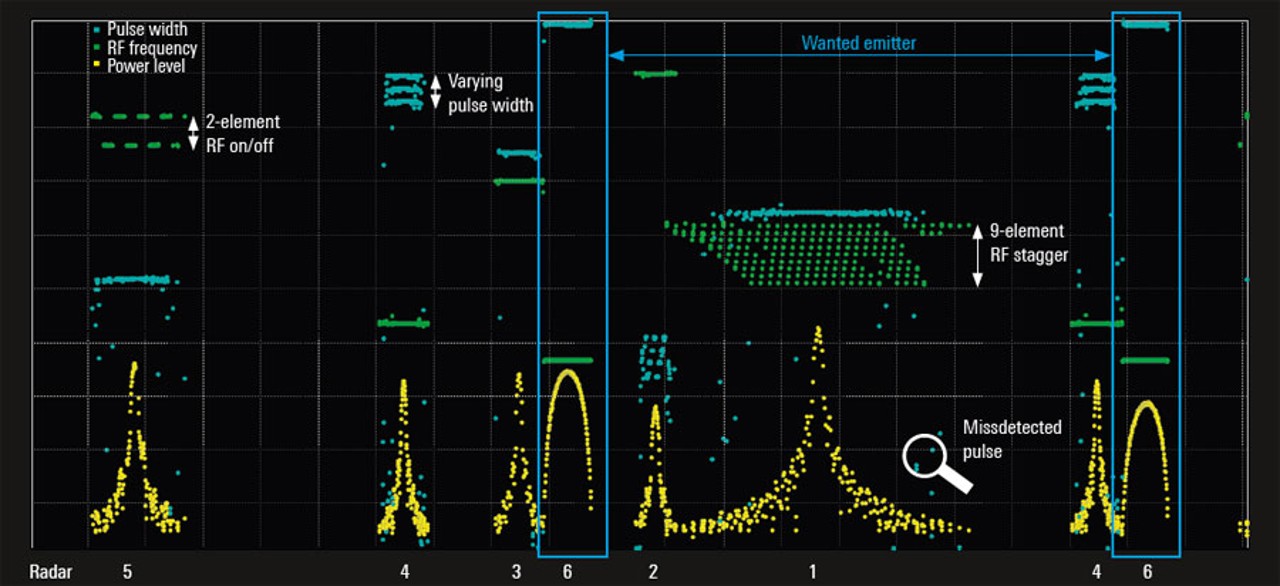Select the RF frequency legend text
Image resolution: width=1280 pixels, height=586 pixels.
click(152, 48)
